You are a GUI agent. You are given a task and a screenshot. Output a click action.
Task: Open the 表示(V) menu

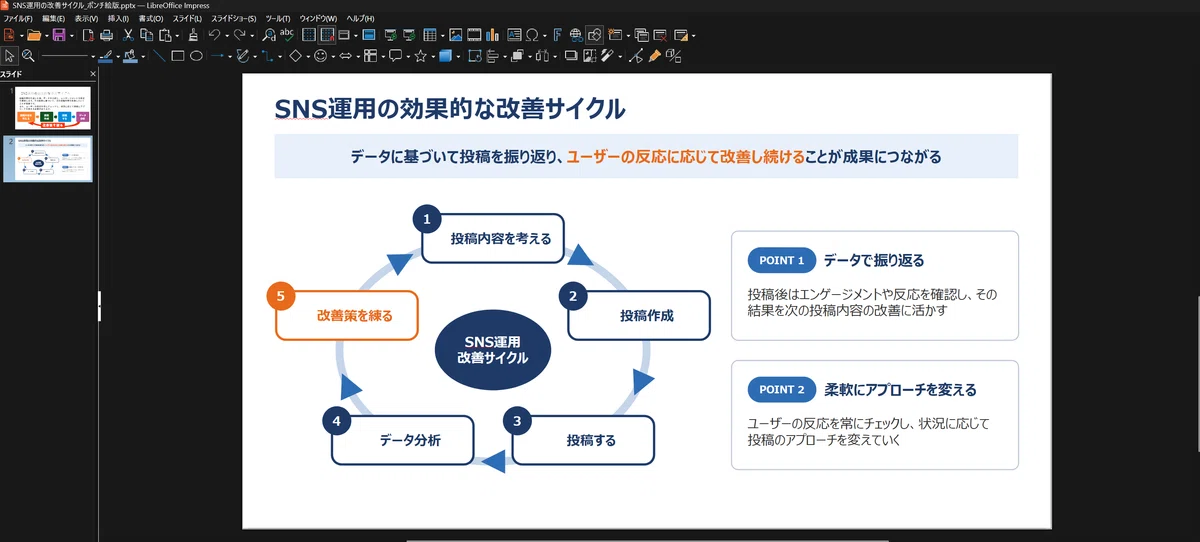88,19
